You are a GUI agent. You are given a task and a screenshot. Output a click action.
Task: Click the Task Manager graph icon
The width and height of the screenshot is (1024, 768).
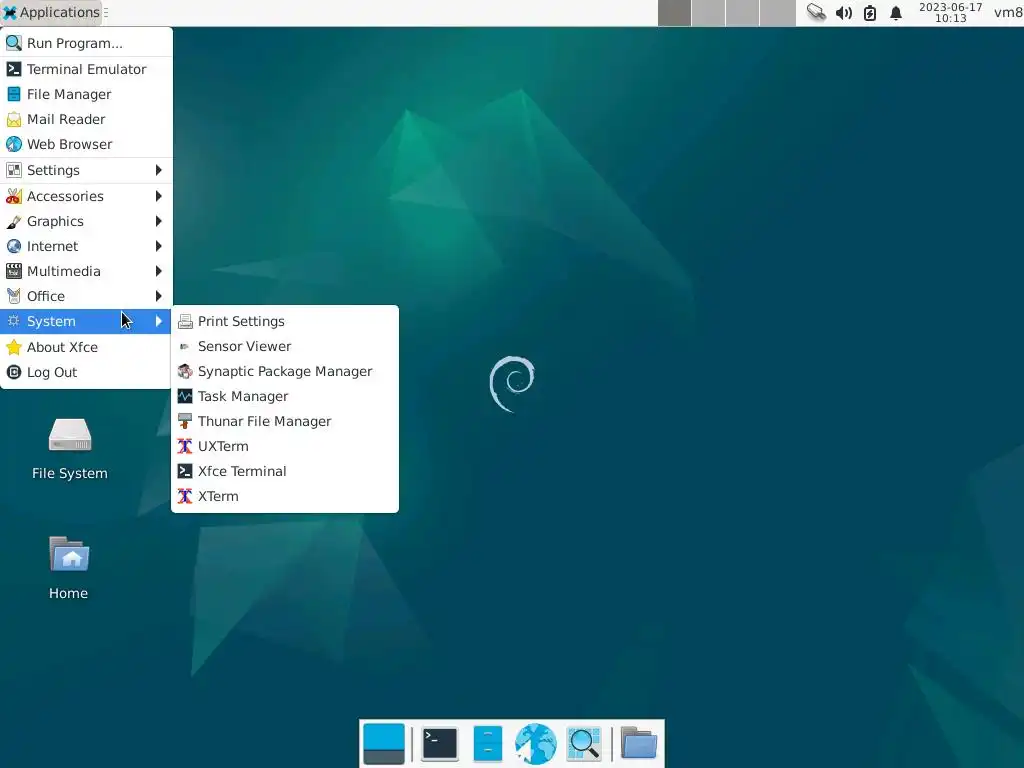[x=185, y=396]
